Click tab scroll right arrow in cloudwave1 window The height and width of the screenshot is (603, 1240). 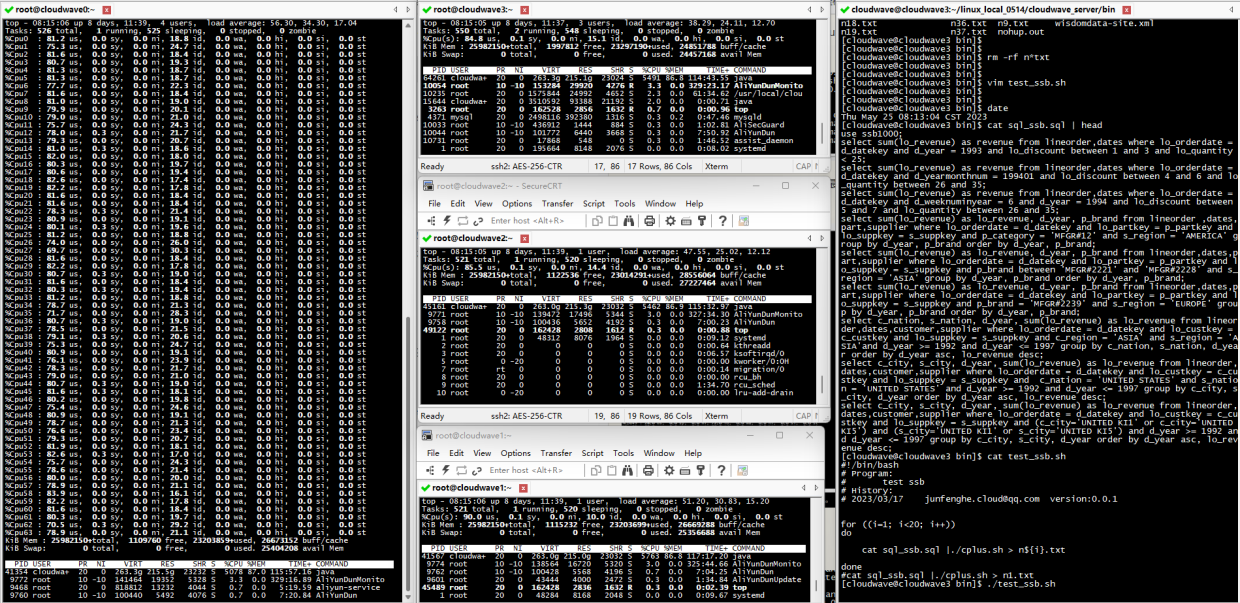click(816, 488)
